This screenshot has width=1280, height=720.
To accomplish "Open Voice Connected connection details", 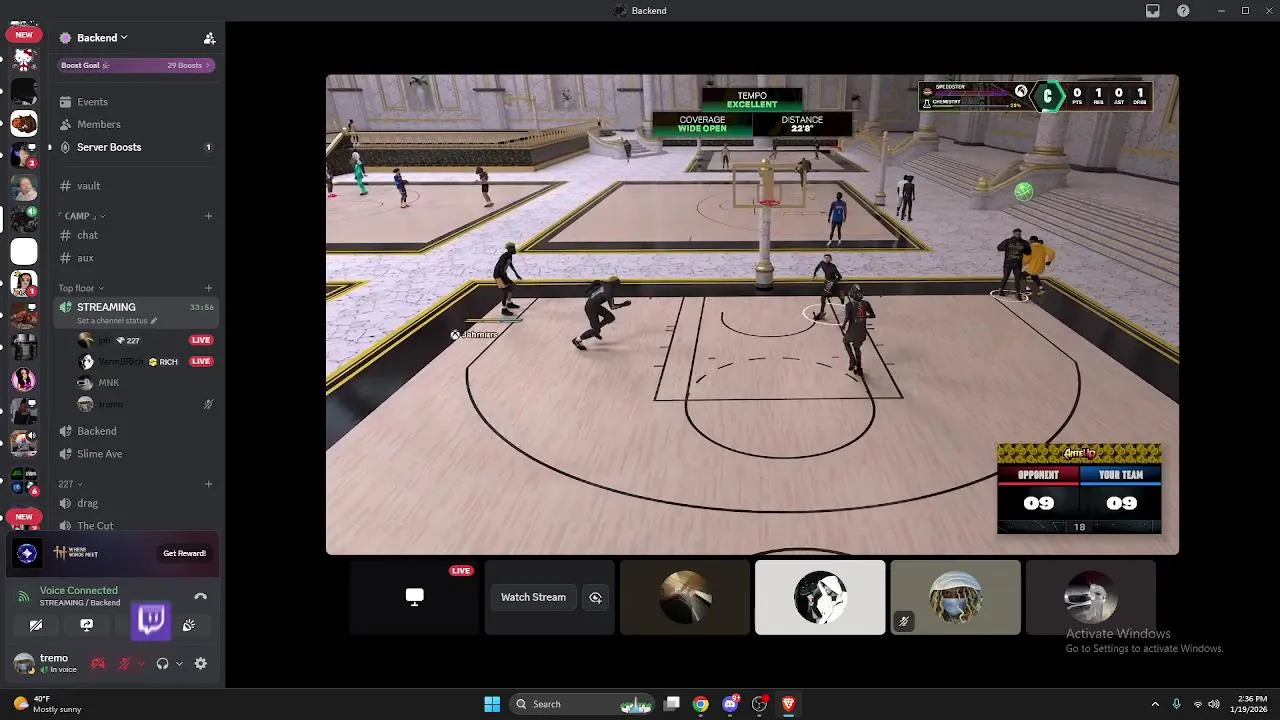I will pos(78,591).
